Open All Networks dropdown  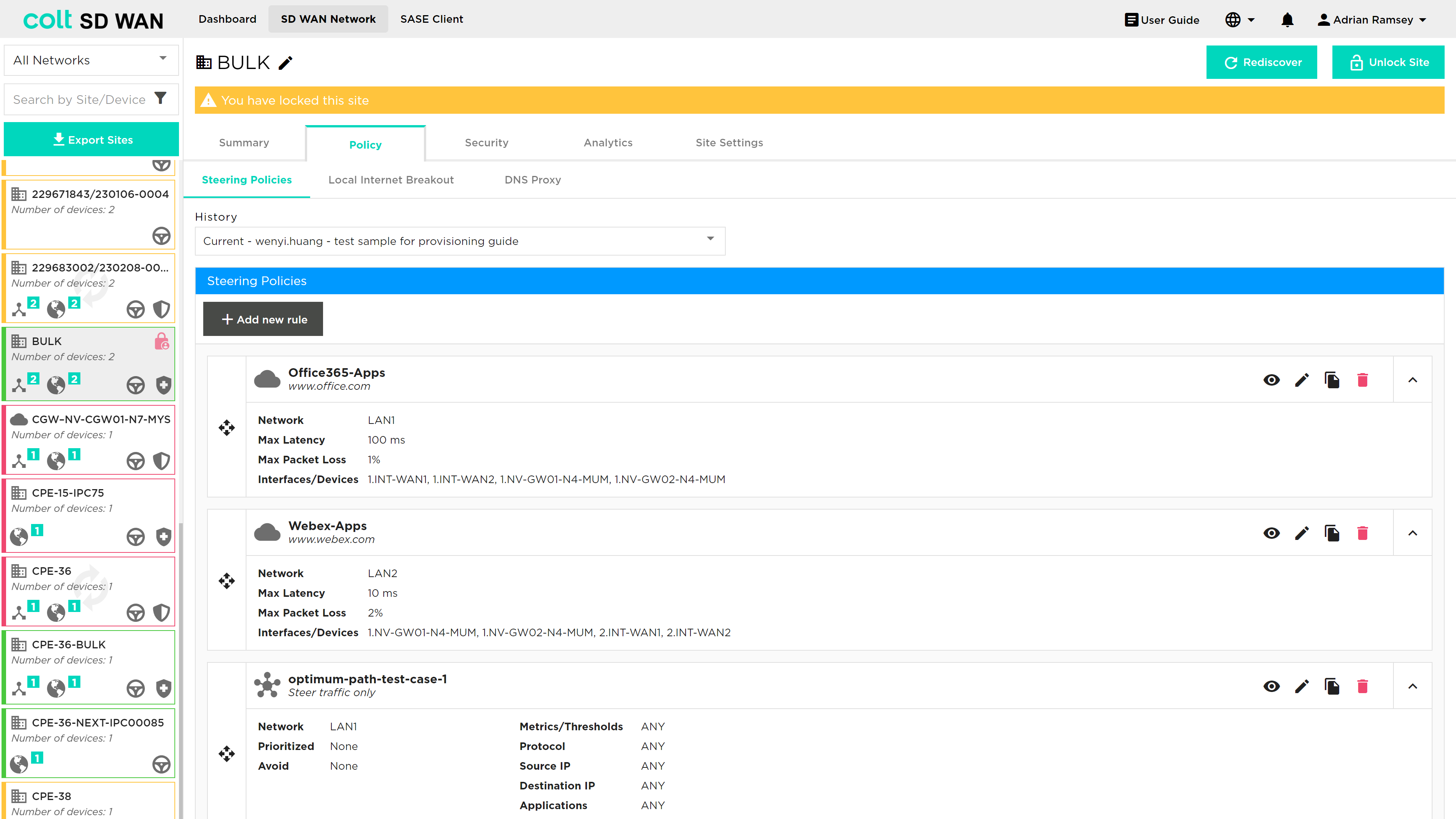[91, 60]
